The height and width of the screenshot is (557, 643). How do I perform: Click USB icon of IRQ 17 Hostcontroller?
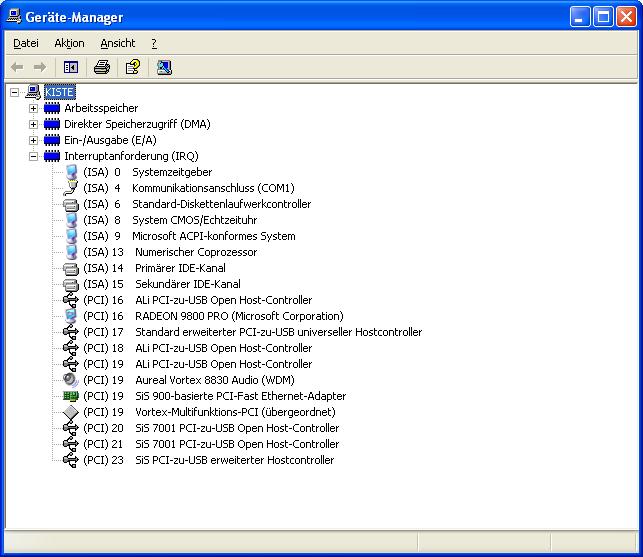71,332
